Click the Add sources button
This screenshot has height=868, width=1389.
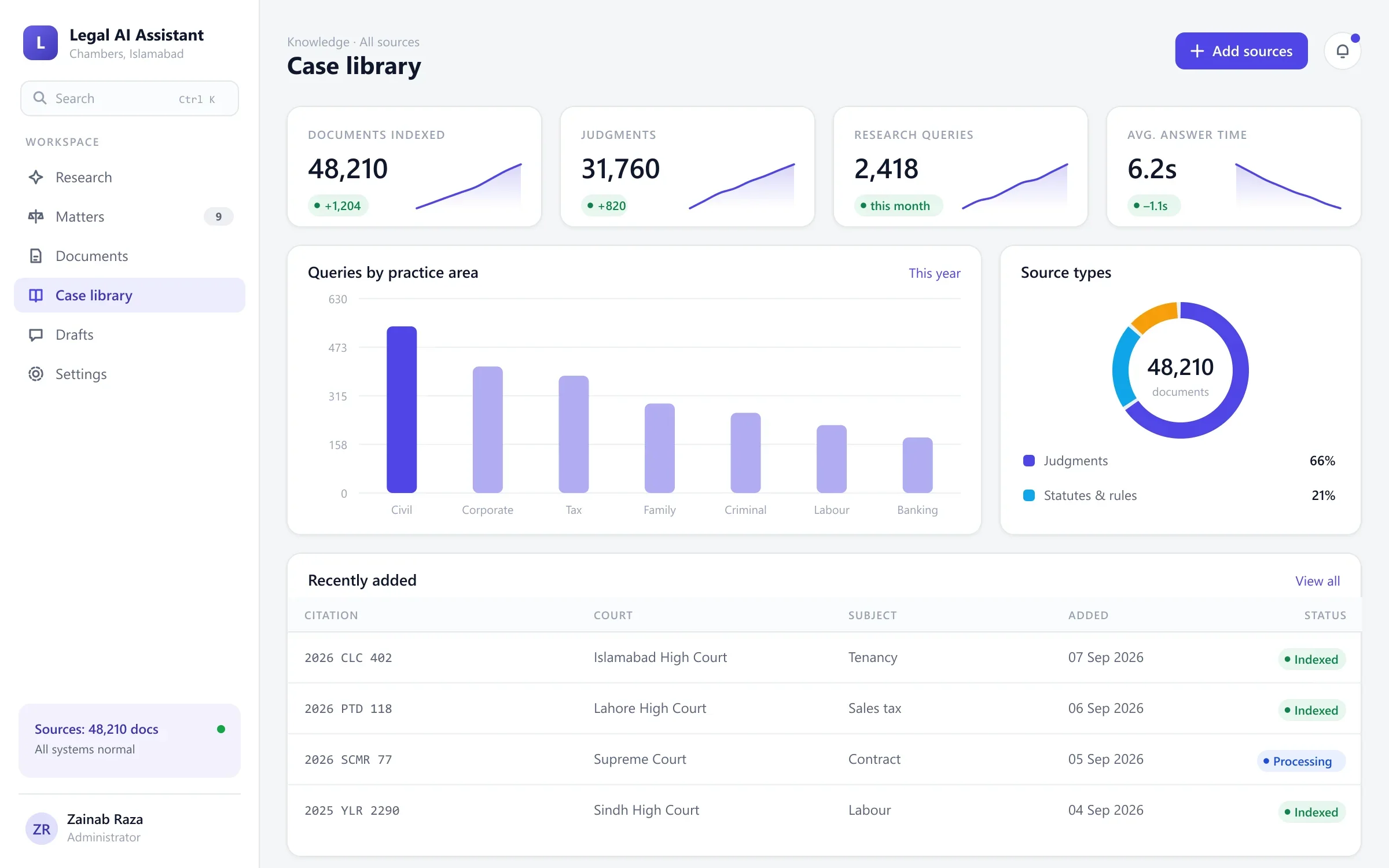click(x=1241, y=51)
